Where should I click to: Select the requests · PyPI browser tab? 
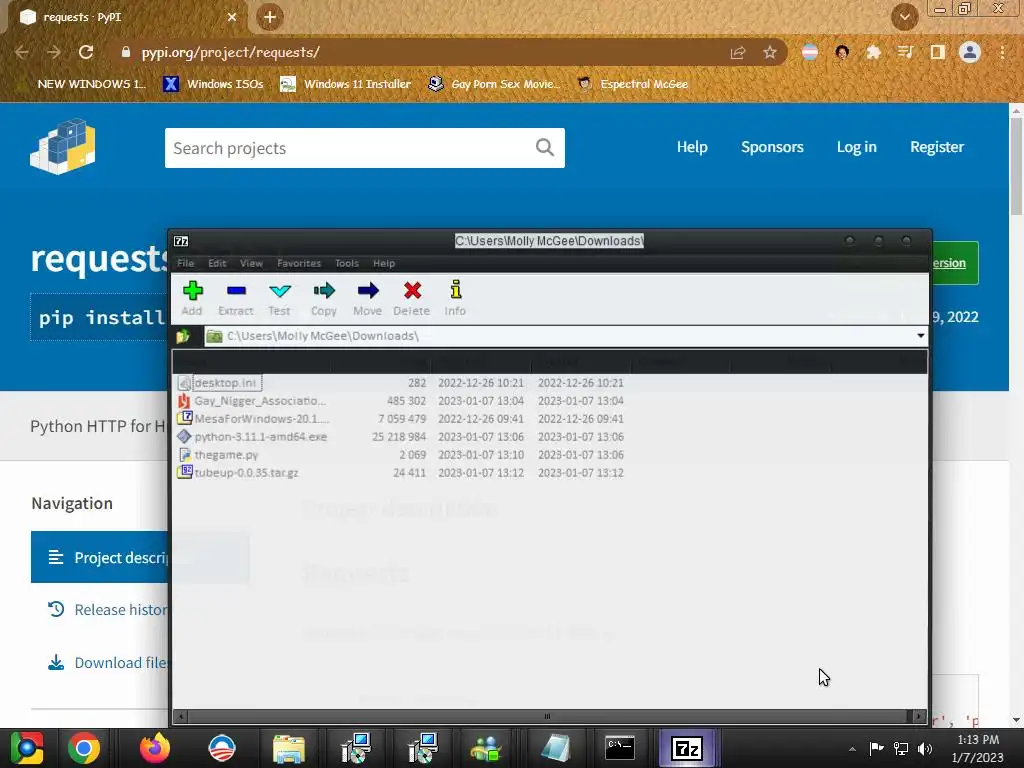(x=127, y=18)
